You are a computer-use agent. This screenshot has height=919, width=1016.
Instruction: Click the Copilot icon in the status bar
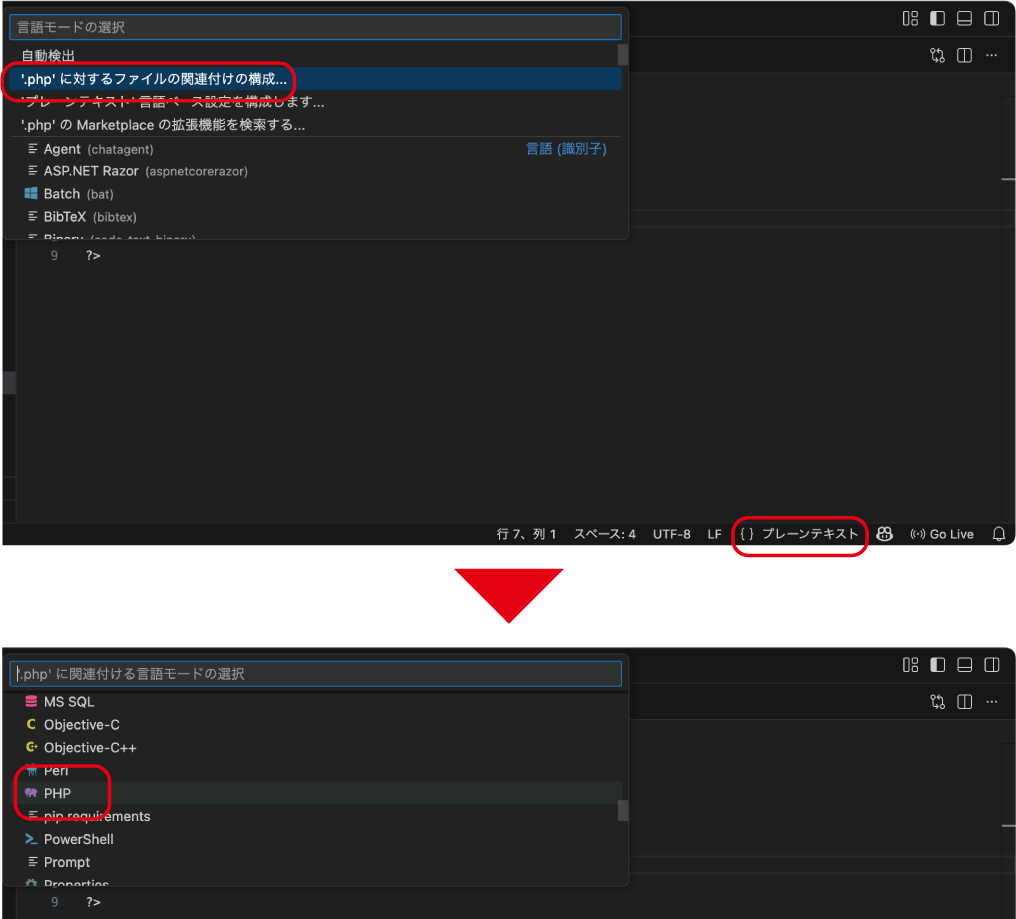coord(884,534)
